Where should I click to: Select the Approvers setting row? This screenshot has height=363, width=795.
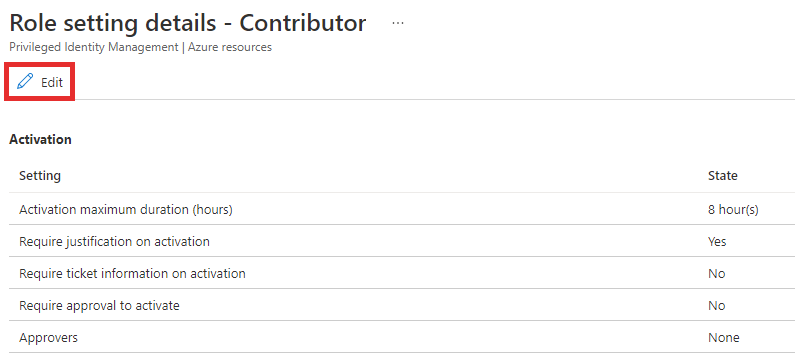(402, 337)
